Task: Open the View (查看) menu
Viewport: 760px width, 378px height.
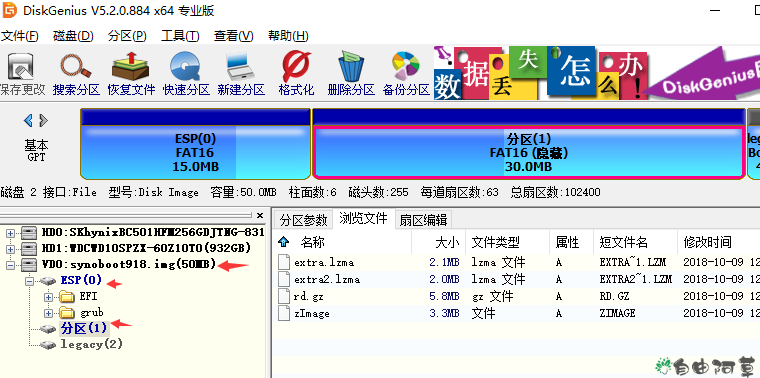Action: pos(234,36)
